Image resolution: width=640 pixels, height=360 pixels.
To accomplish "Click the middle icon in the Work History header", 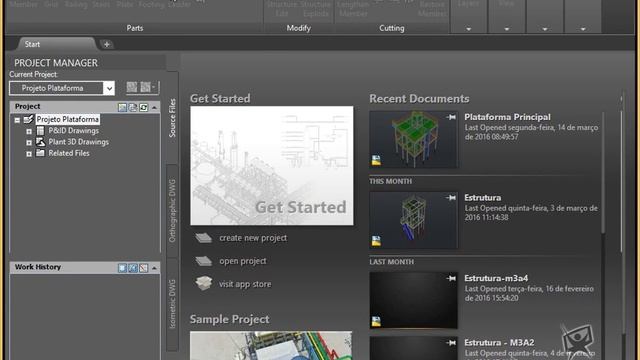I will click(x=133, y=268).
